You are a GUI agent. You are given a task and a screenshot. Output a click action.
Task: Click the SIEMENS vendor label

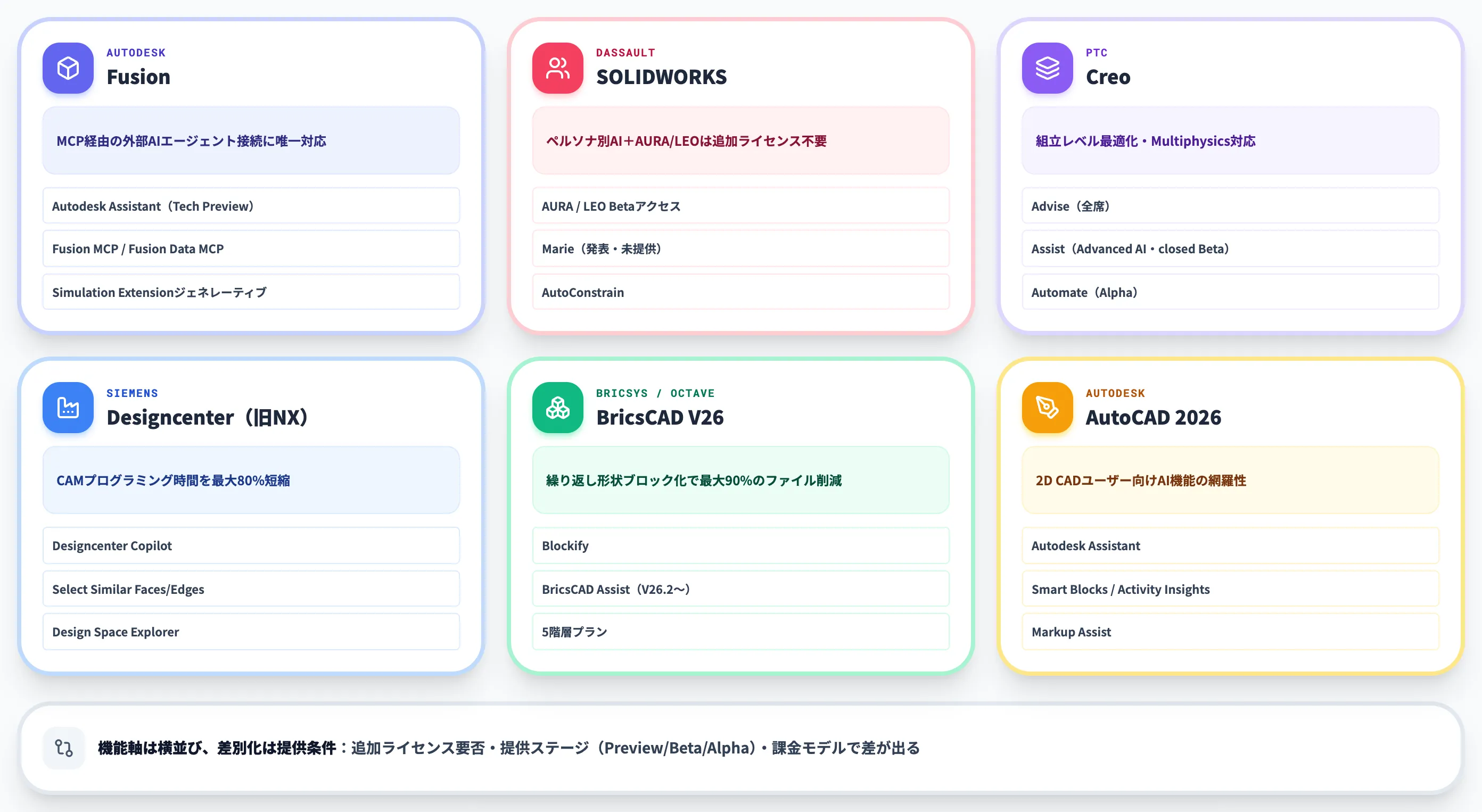133,393
